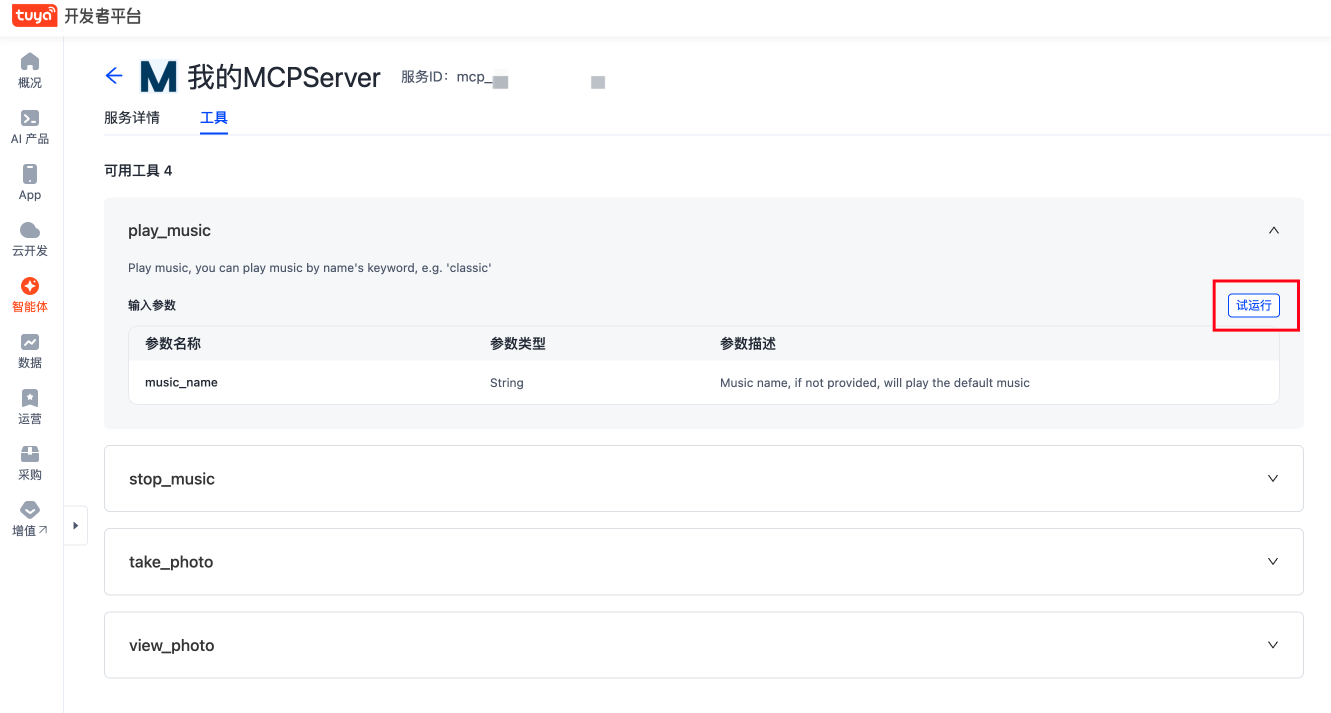1331x713 pixels.
Task: Open the AI 产品 sidebar icon
Action: (30, 126)
